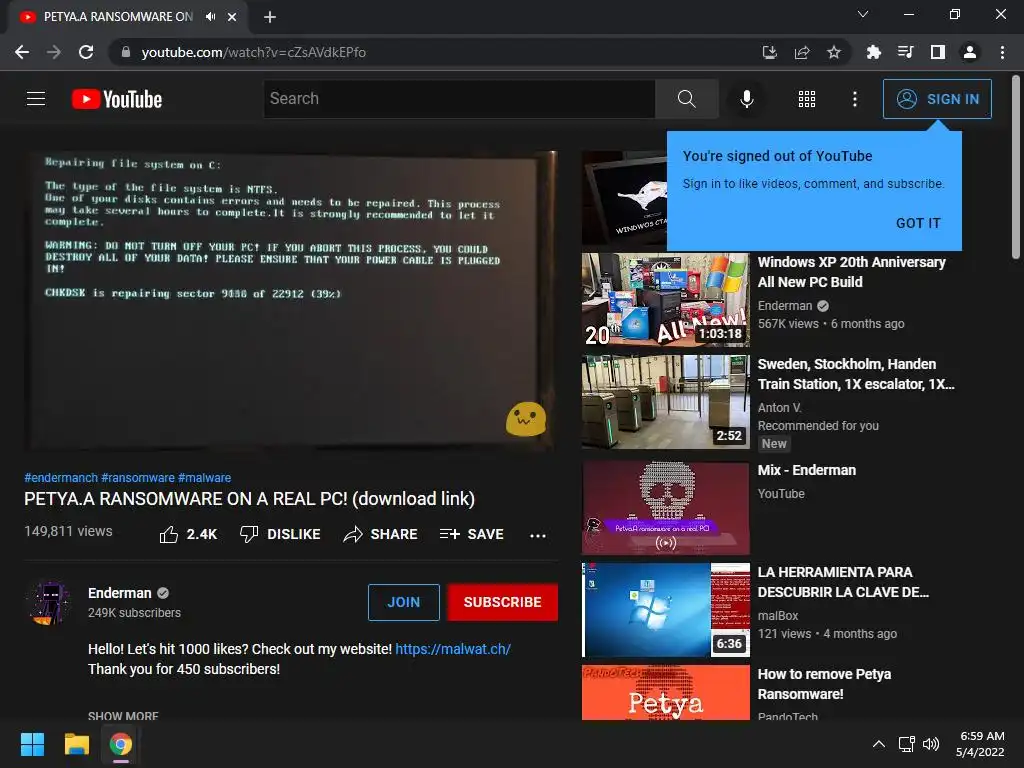
Task: Open taskbar clock and date
Action: click(x=981, y=744)
